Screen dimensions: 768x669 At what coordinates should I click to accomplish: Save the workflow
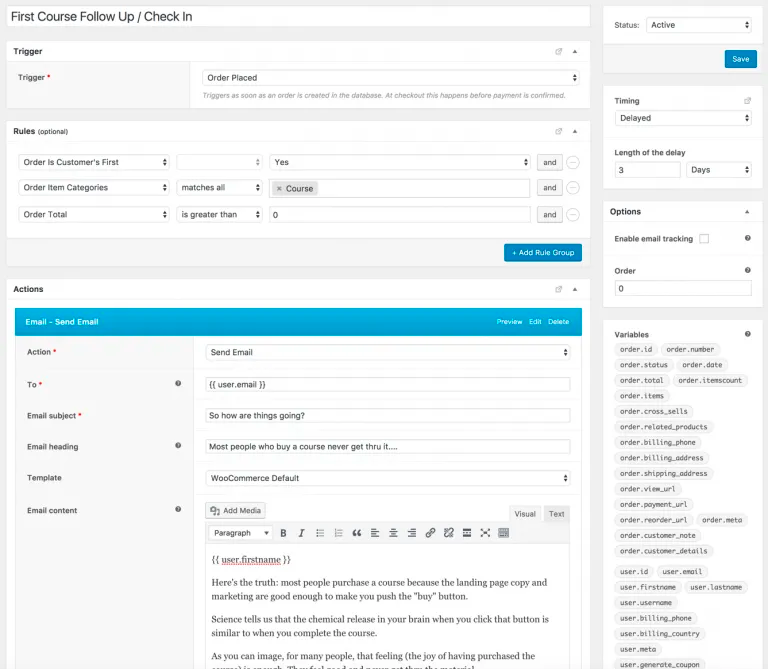741,59
